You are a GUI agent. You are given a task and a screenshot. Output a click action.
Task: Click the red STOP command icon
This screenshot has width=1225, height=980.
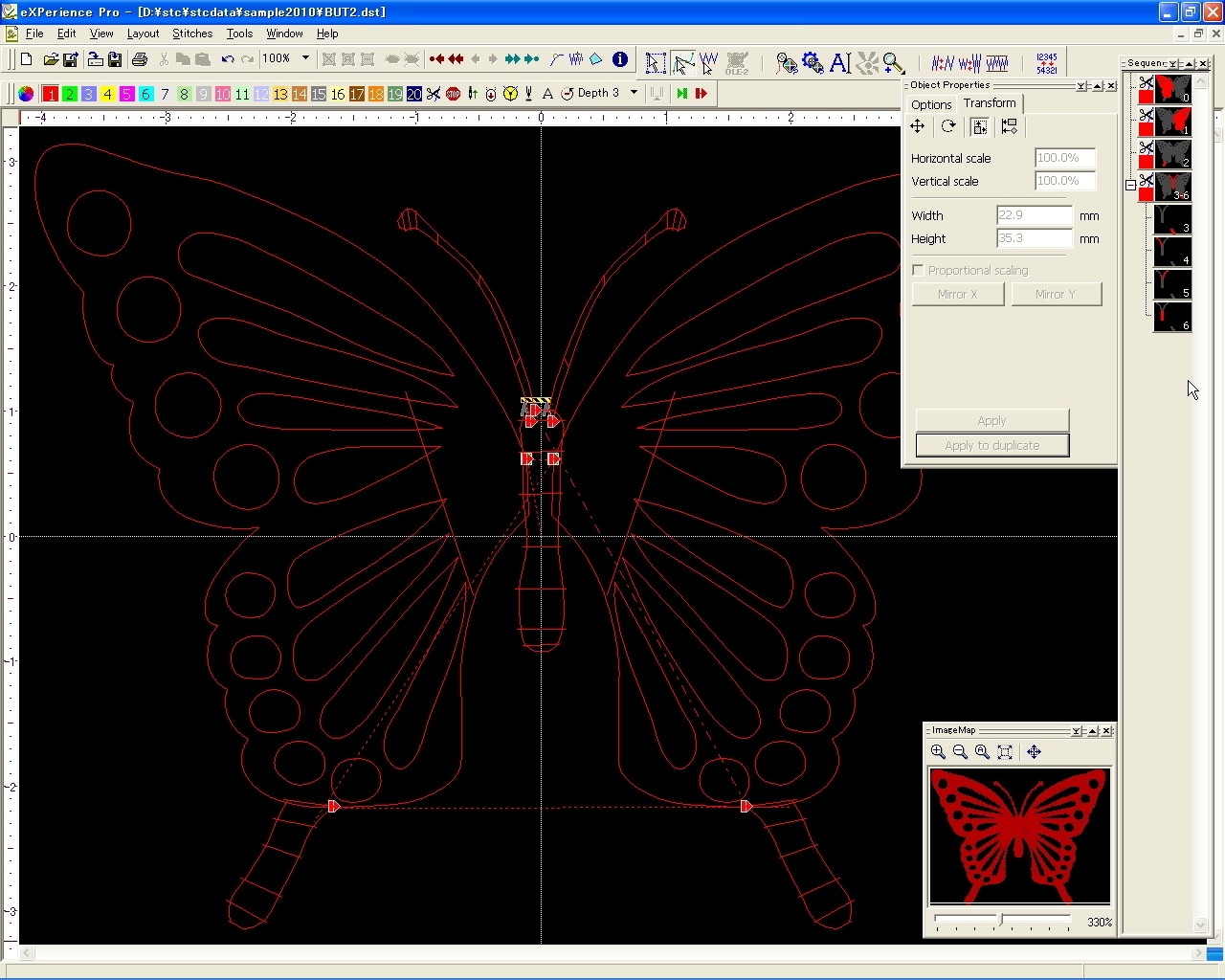tap(453, 94)
